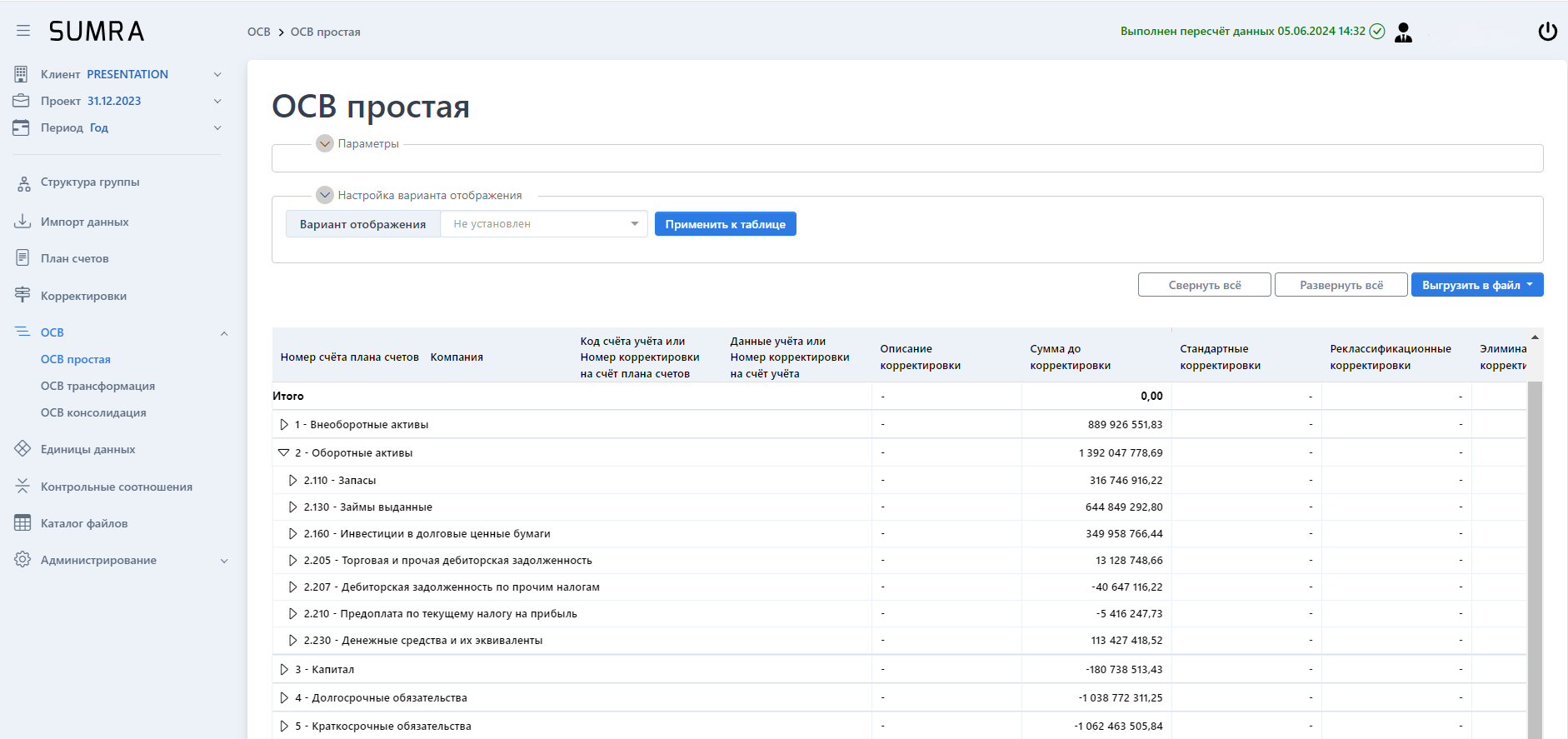Collapse the 2 - Оборотные активы row
Screen dimensions: 1568x739
pyautogui.click(x=284, y=453)
